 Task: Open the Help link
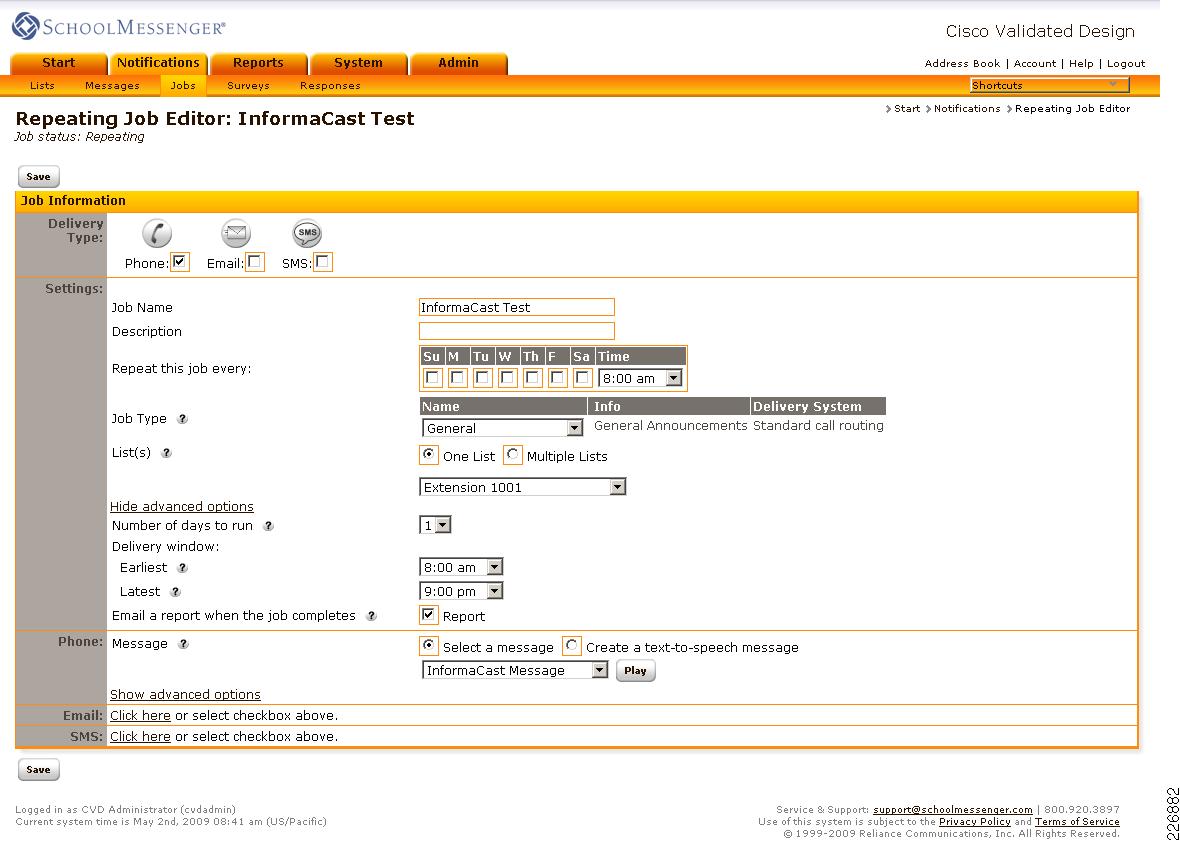[x=1081, y=64]
